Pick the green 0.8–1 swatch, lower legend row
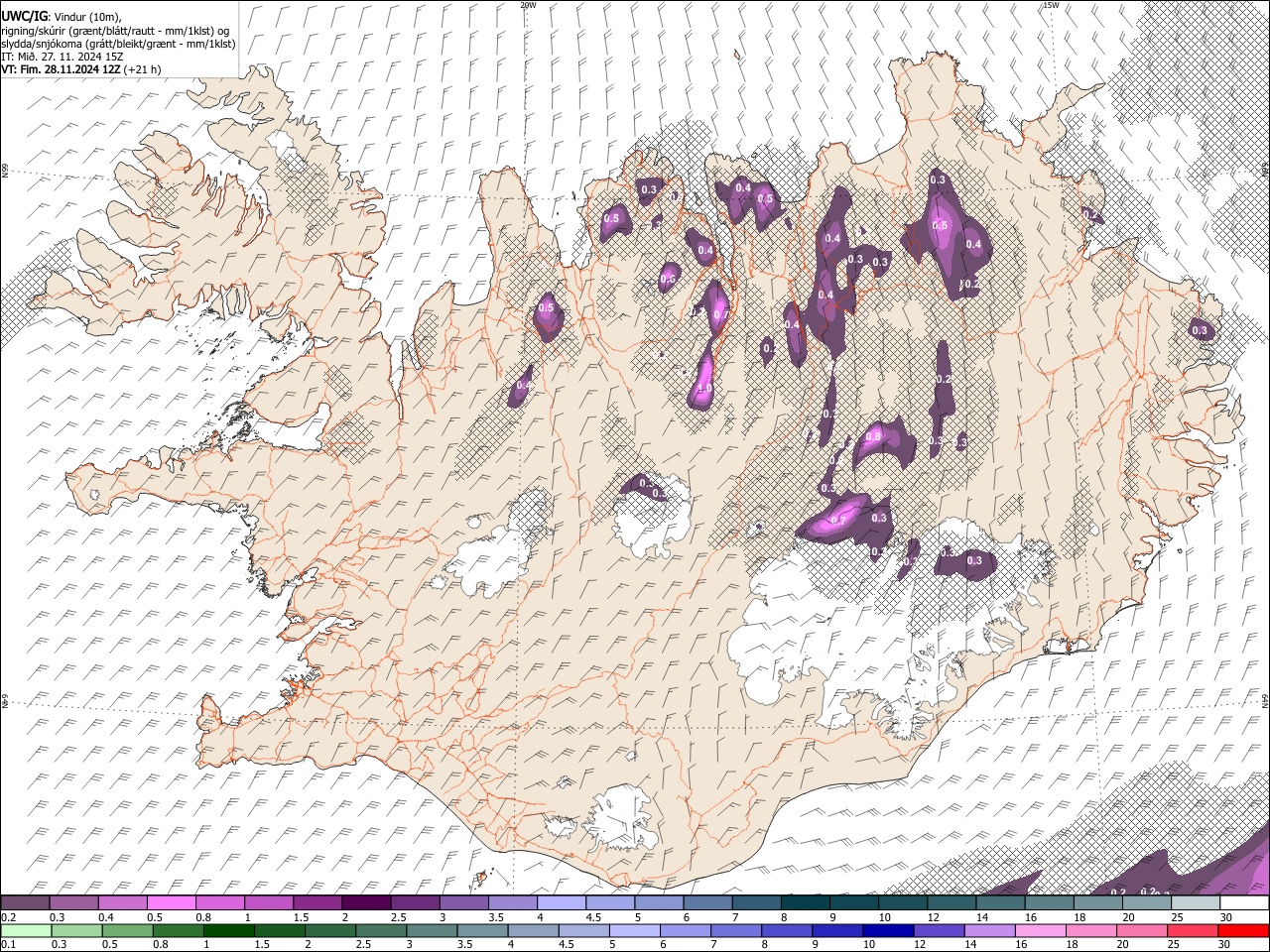 point(178,930)
